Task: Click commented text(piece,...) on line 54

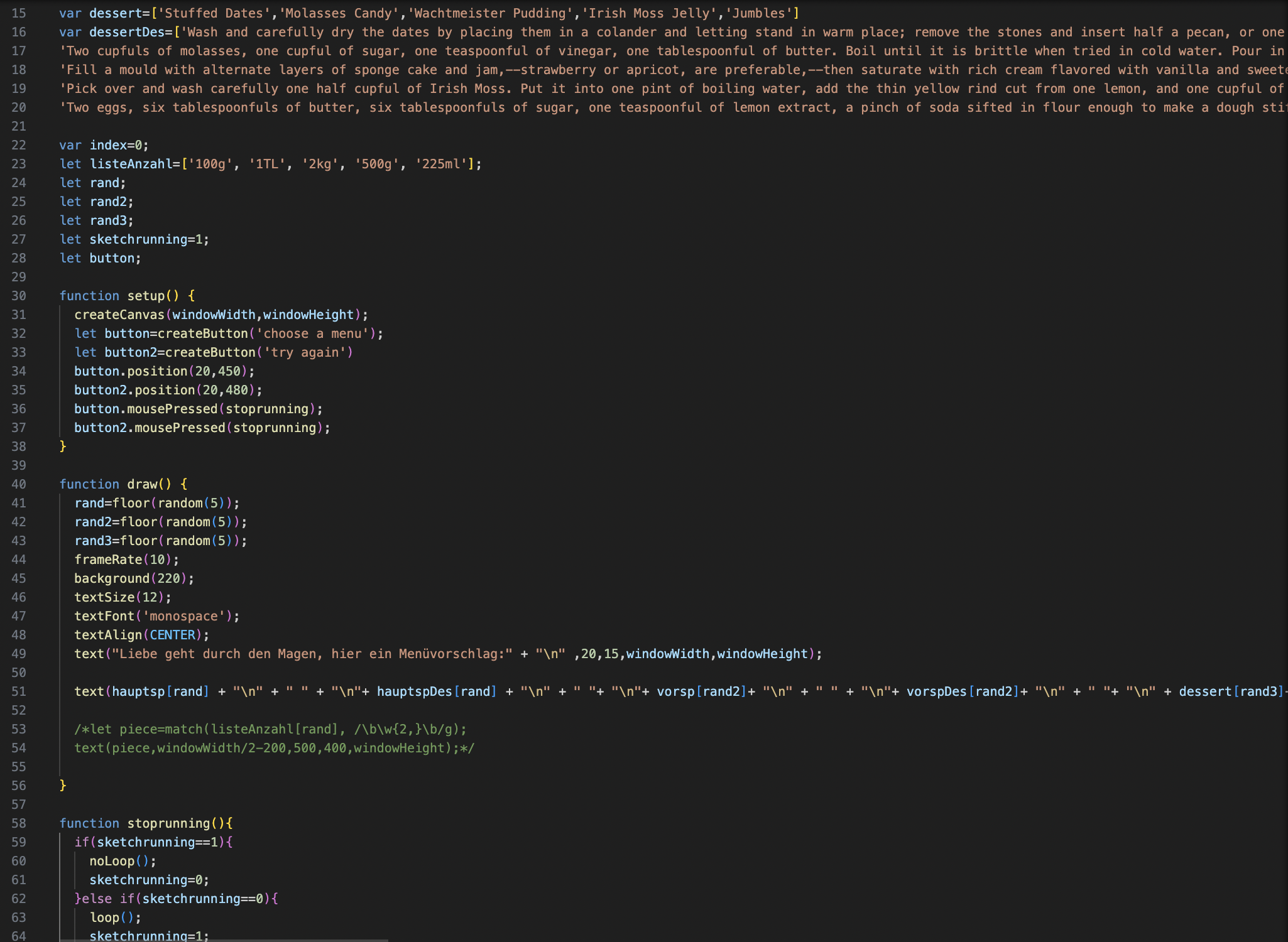Action: (275, 748)
